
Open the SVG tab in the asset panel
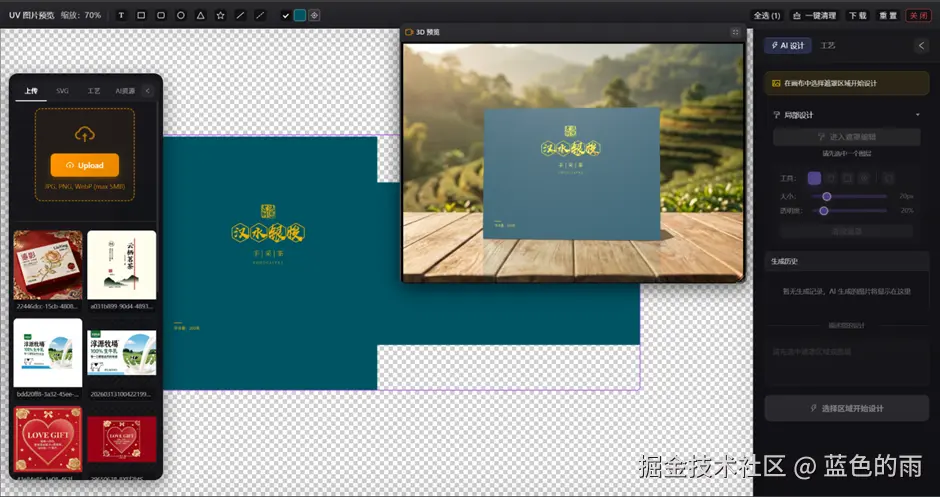click(62, 91)
